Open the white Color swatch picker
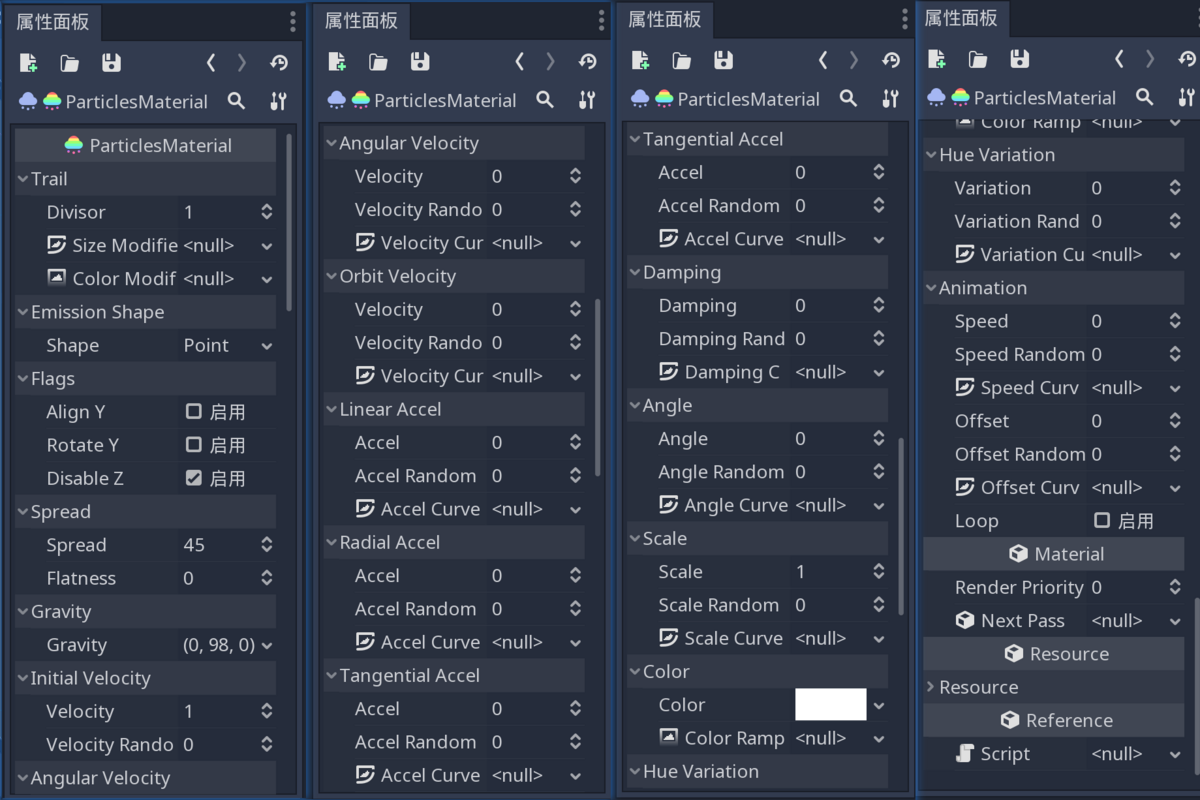 (x=830, y=705)
